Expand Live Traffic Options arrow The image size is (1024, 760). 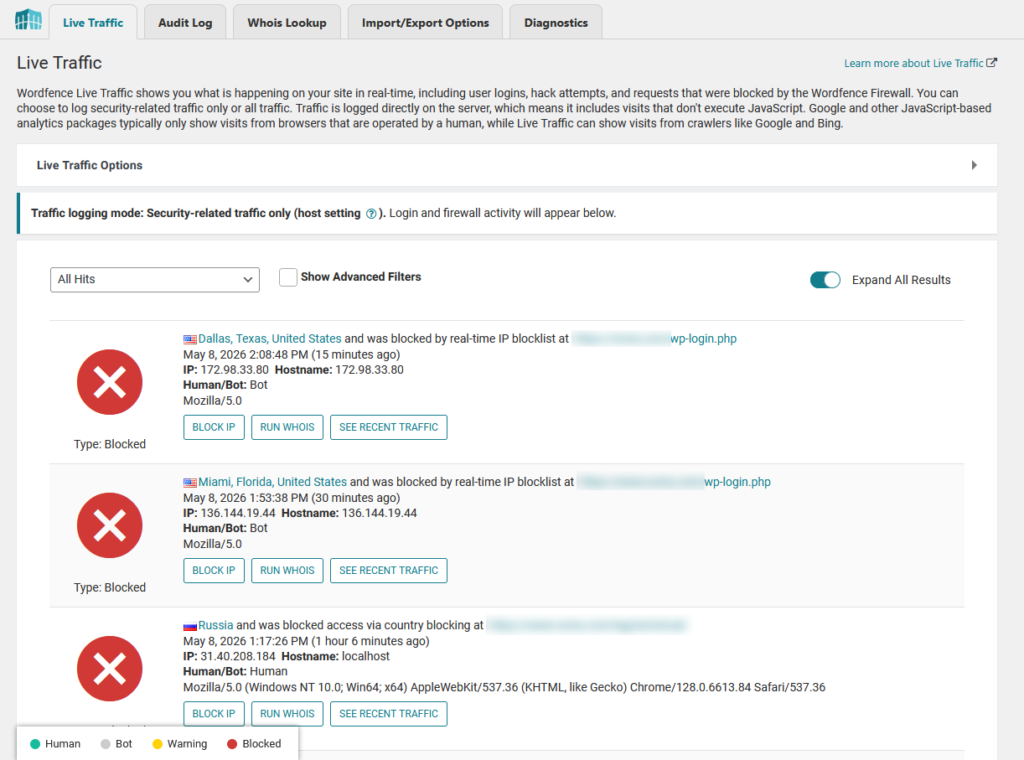pyautogui.click(x=974, y=165)
